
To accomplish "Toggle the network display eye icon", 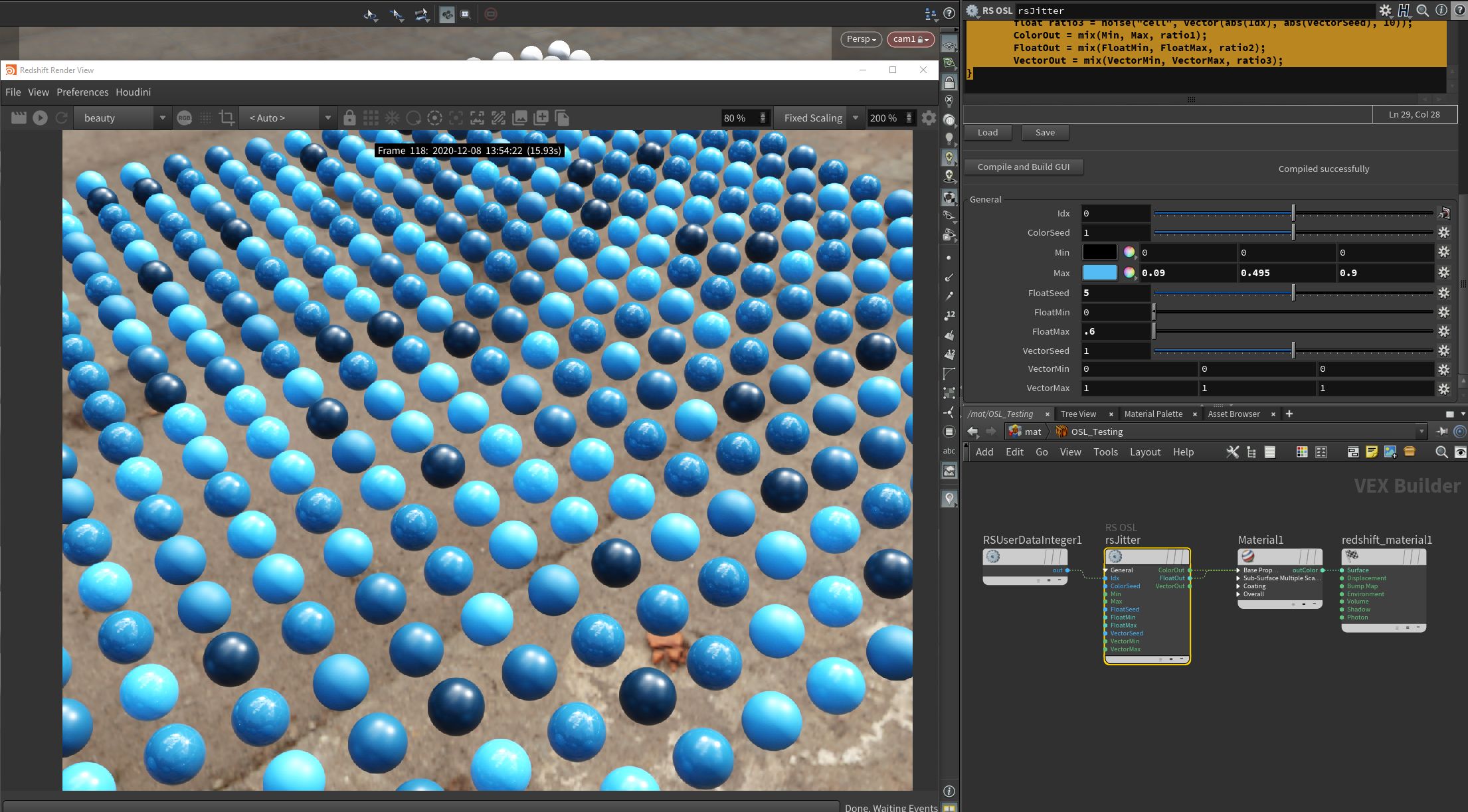I will [x=1459, y=452].
